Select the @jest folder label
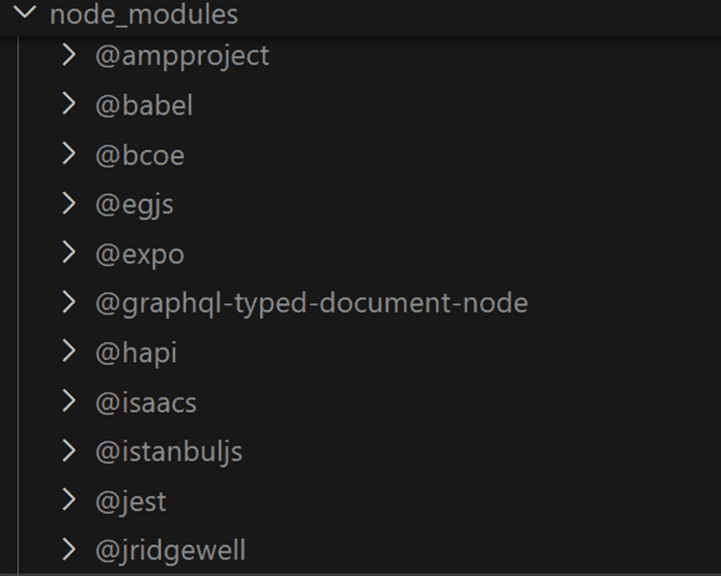The height and width of the screenshot is (576, 721). (x=131, y=501)
